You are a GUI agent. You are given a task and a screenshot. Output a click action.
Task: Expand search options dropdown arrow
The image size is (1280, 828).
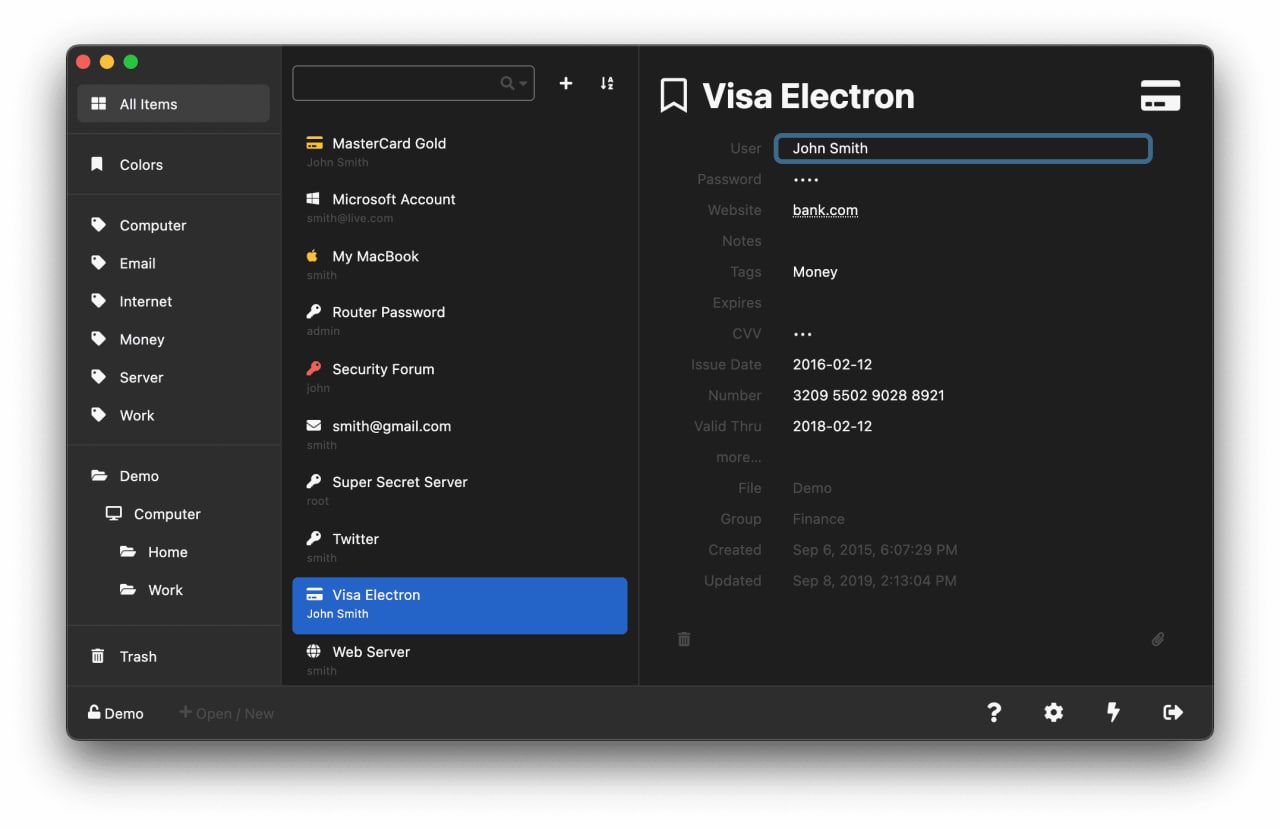523,84
